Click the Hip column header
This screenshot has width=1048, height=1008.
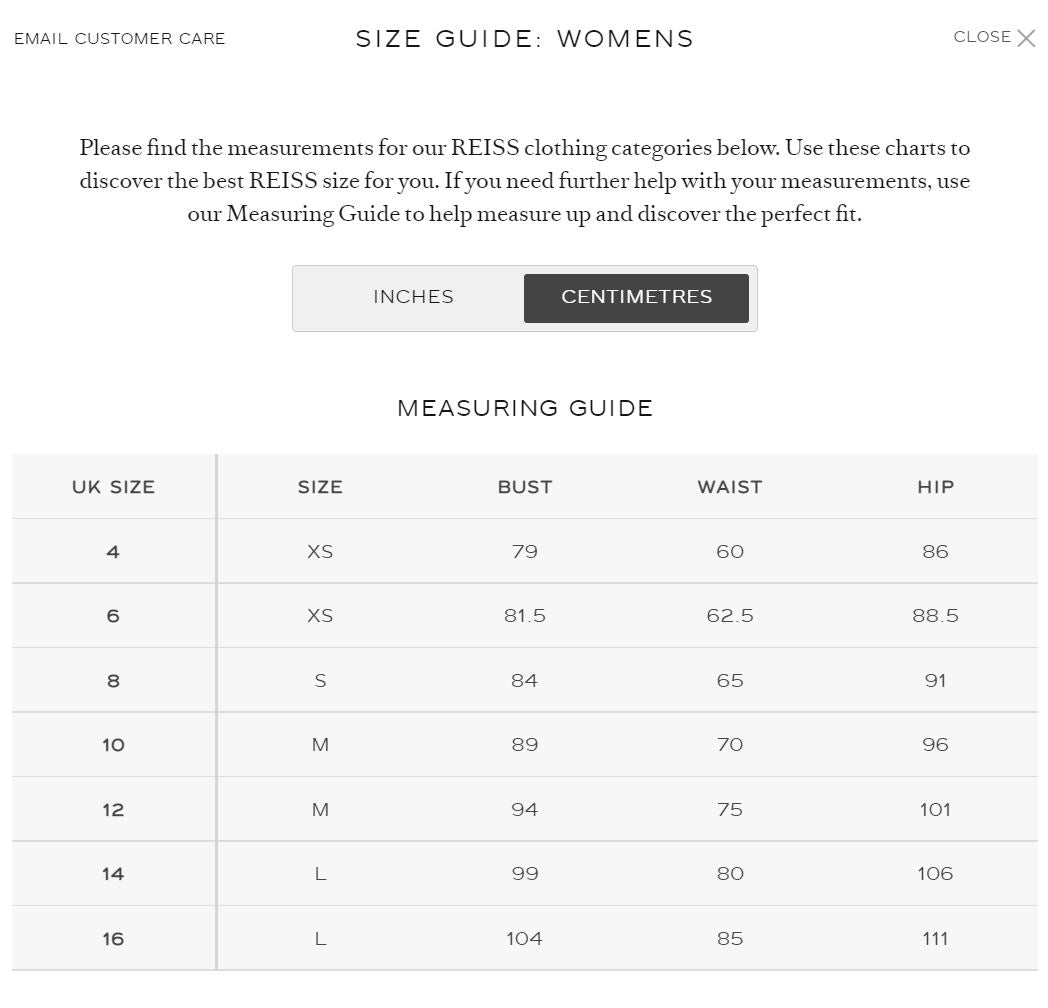[x=935, y=487]
